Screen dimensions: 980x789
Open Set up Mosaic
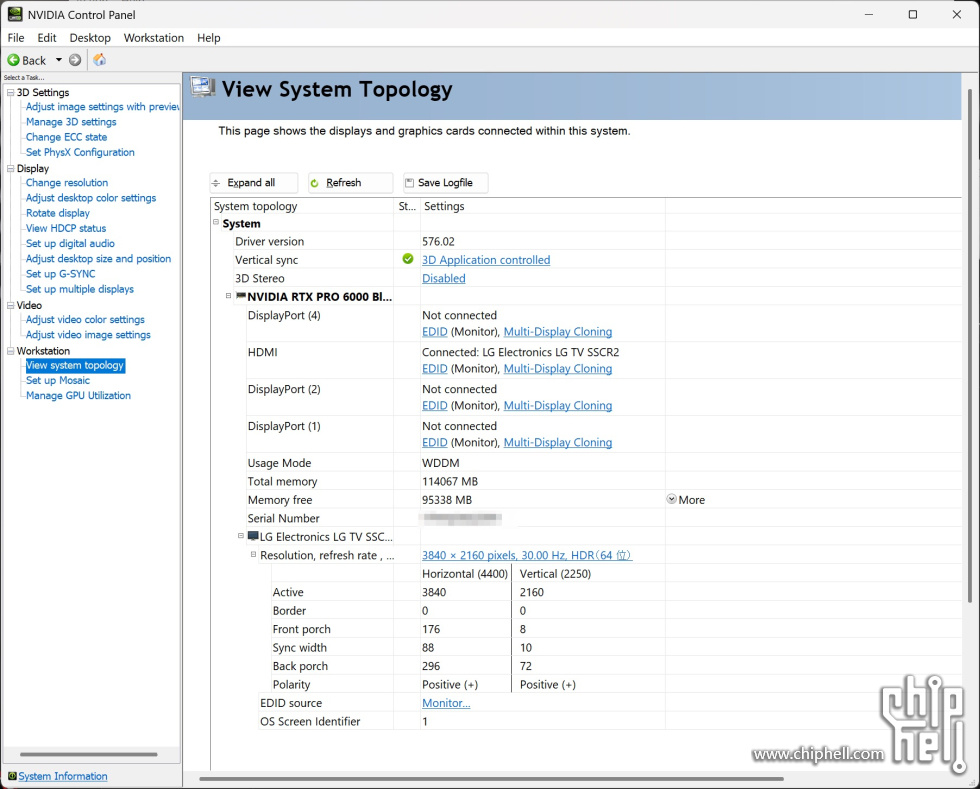click(x=58, y=380)
